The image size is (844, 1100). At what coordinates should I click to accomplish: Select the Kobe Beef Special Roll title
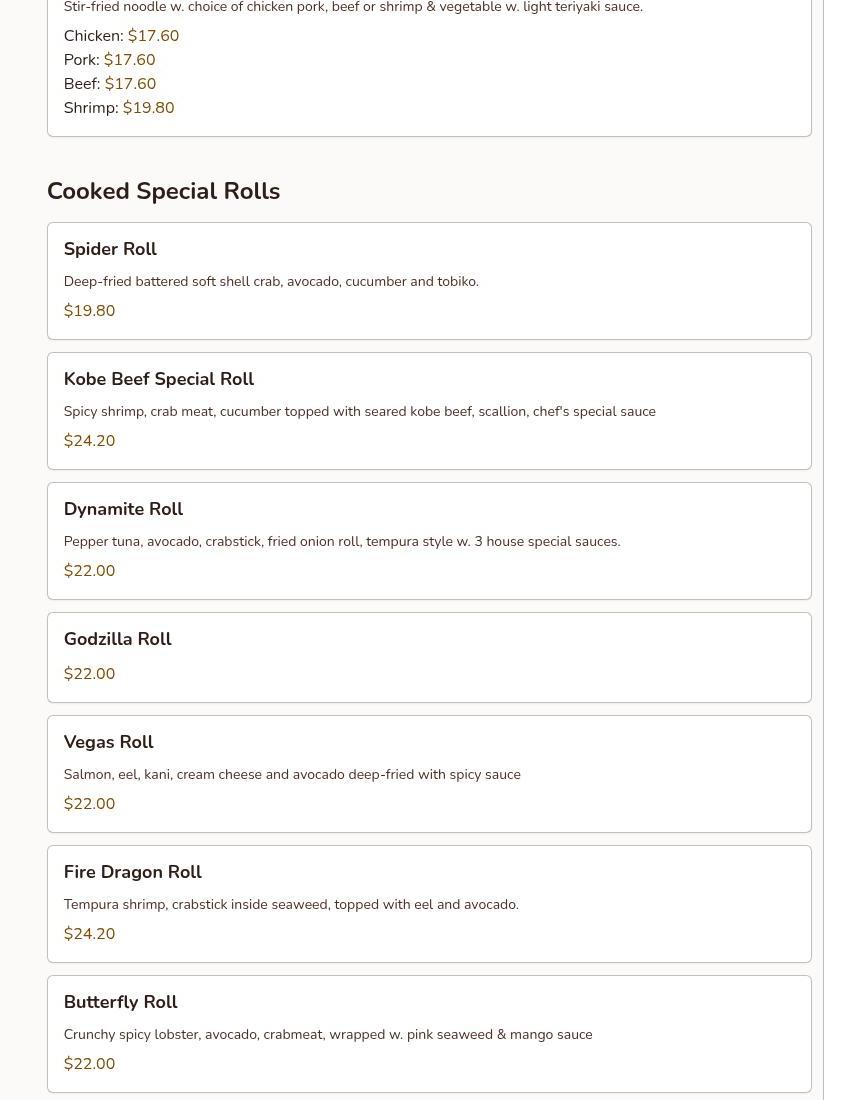point(158,379)
